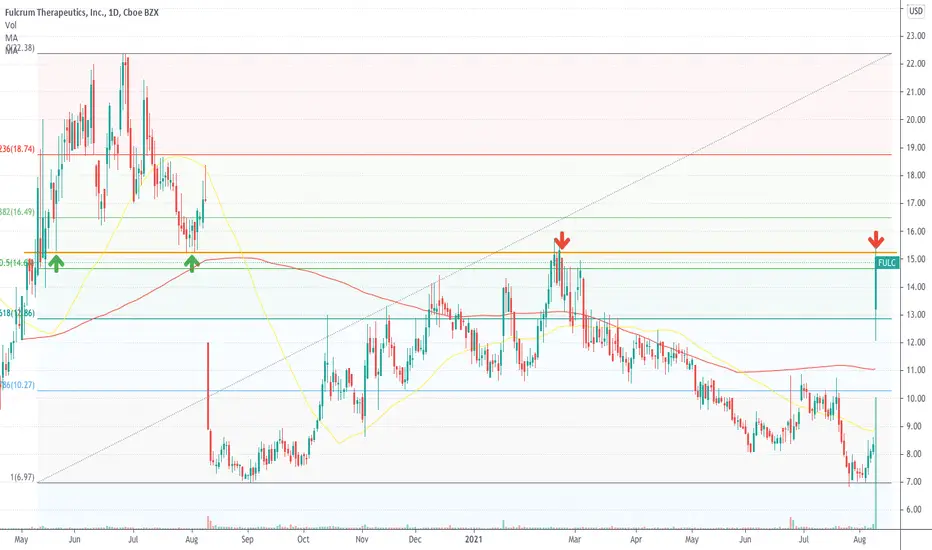Viewport: 932px width, 550px height.
Task: Click the Nov date axis label
Action: click(x=361, y=540)
